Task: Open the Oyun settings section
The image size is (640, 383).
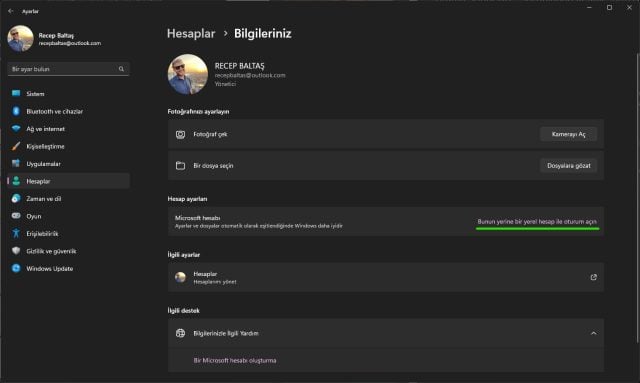Action: (x=69, y=216)
